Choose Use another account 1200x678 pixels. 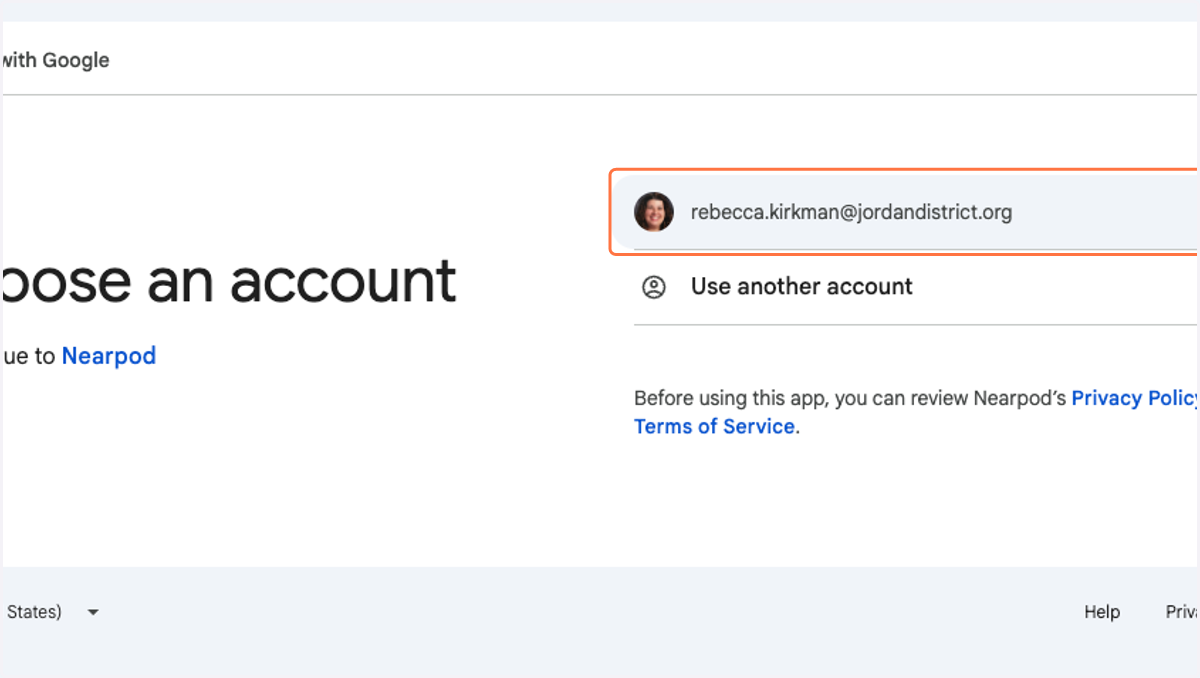915,287
